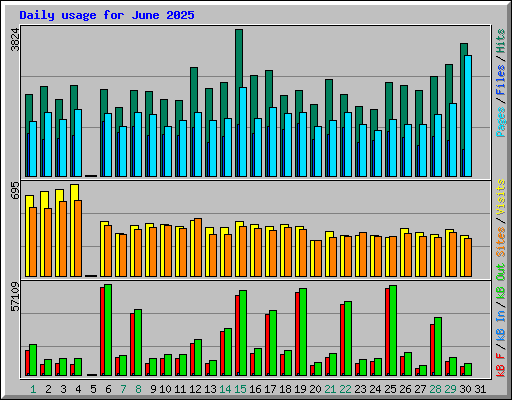Click day label 23 on the x-axis
Image resolution: width=512 pixels, height=400 pixels.
360,389
